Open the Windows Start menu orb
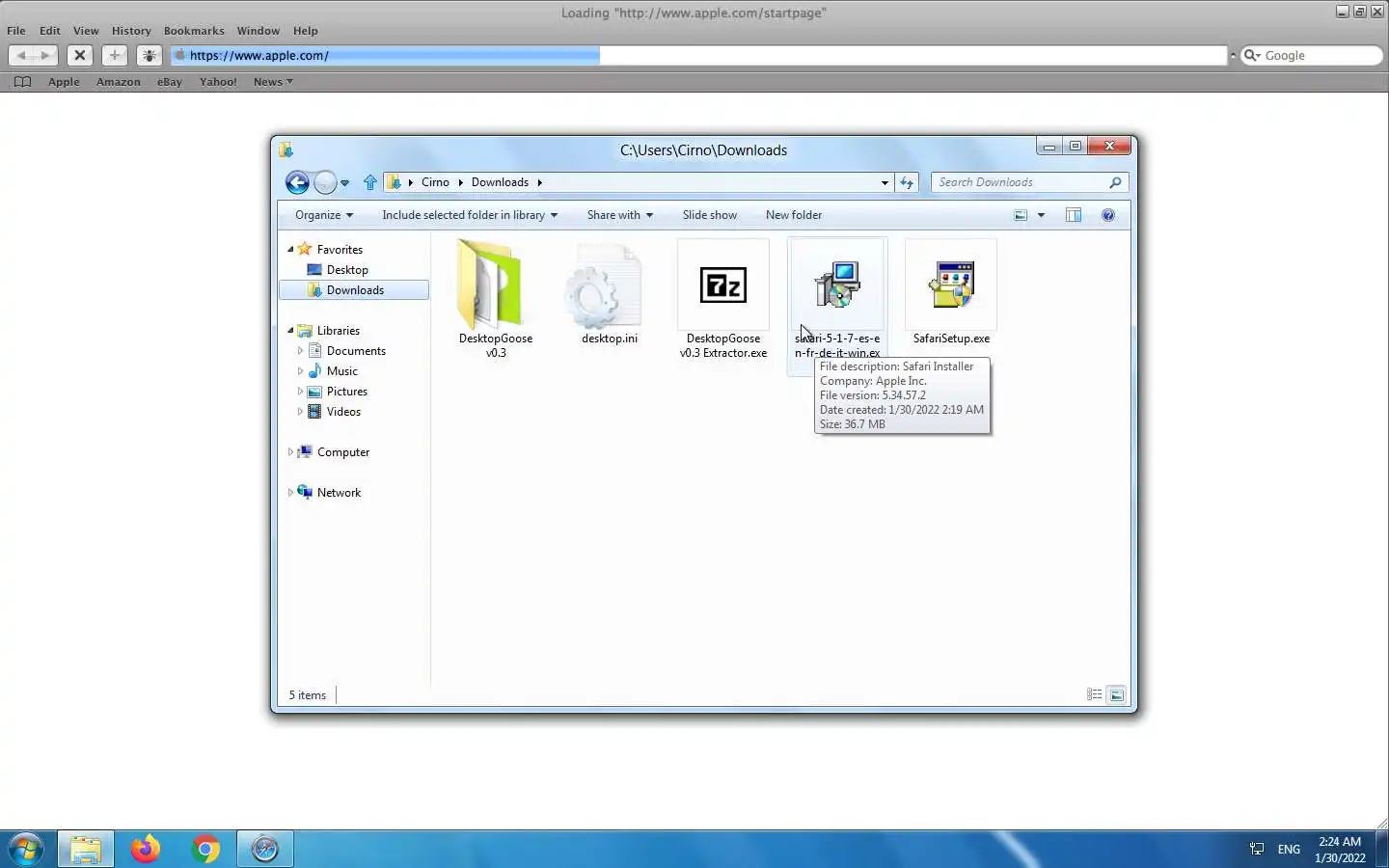Image resolution: width=1389 pixels, height=868 pixels. (x=26, y=849)
